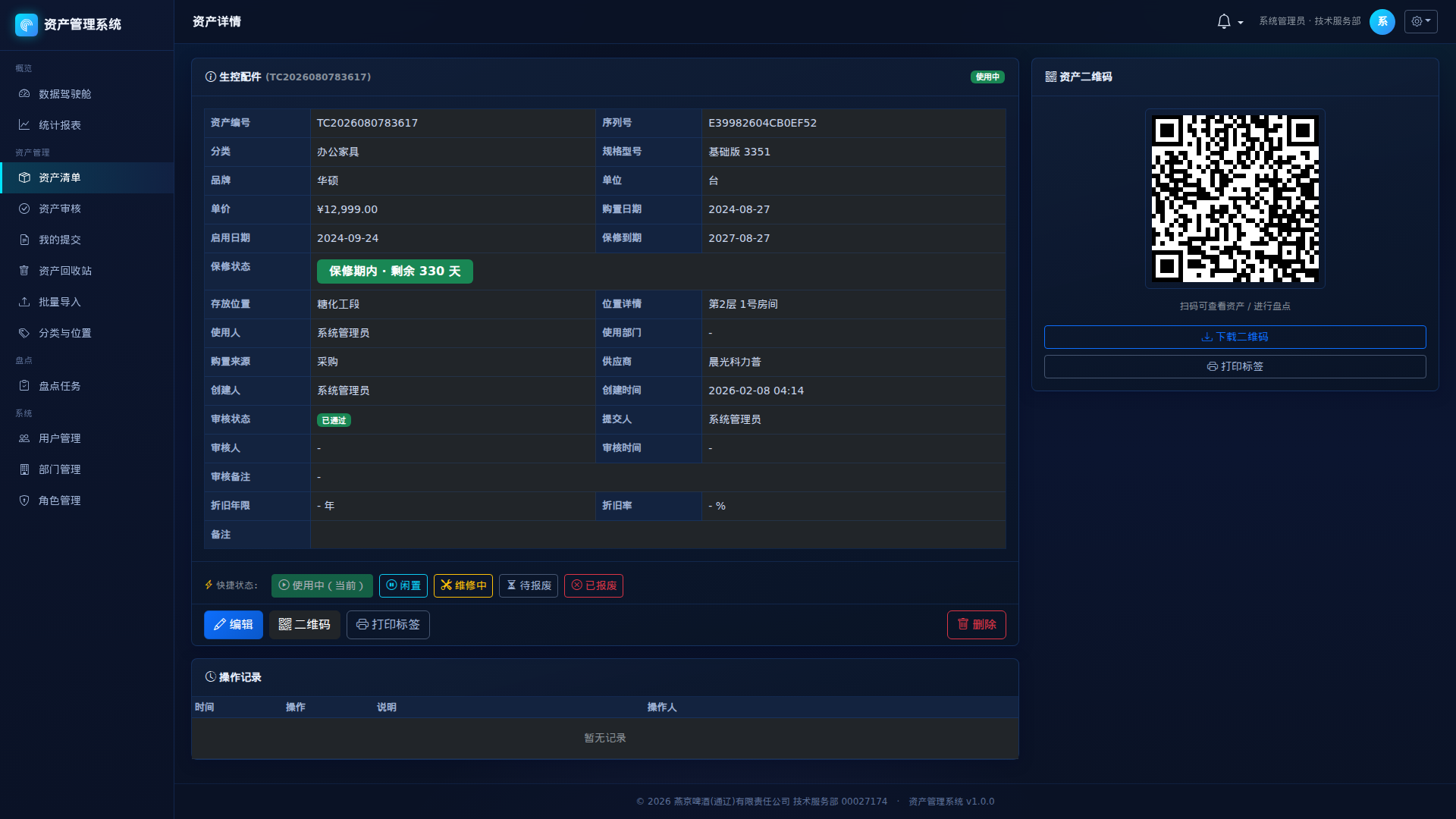Click the 角色管理 shield icon
The width and height of the screenshot is (1456, 819).
[24, 500]
